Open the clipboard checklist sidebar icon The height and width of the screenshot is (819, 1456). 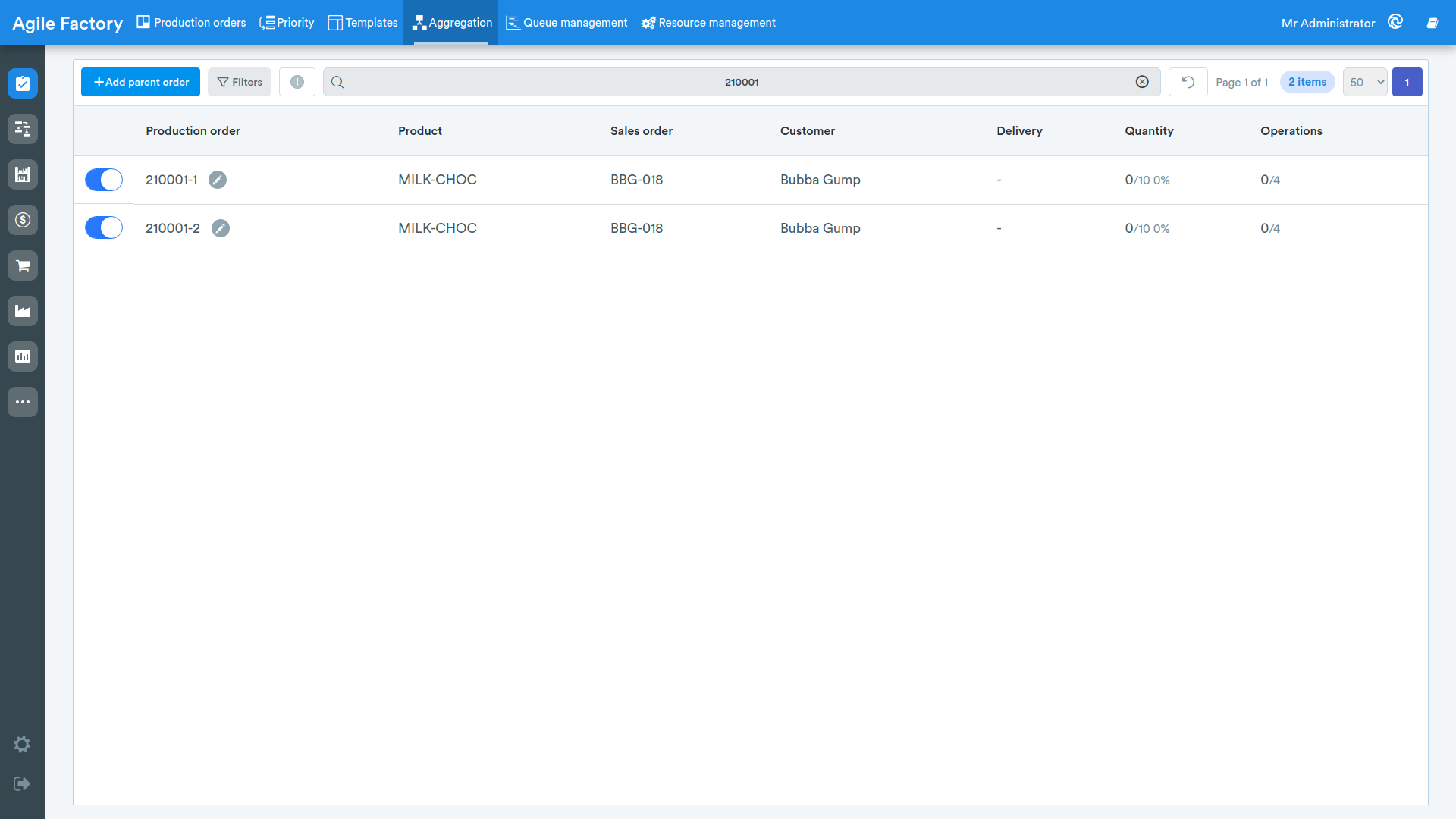[x=23, y=83]
